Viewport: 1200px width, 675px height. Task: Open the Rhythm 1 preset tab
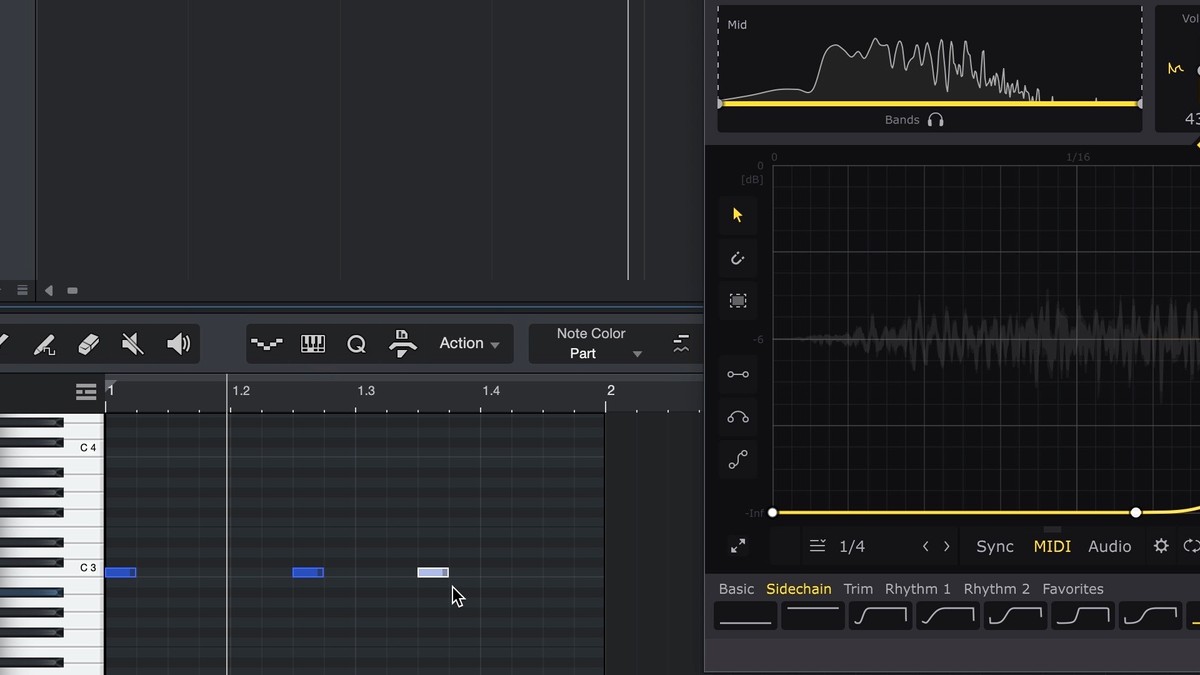tap(917, 589)
